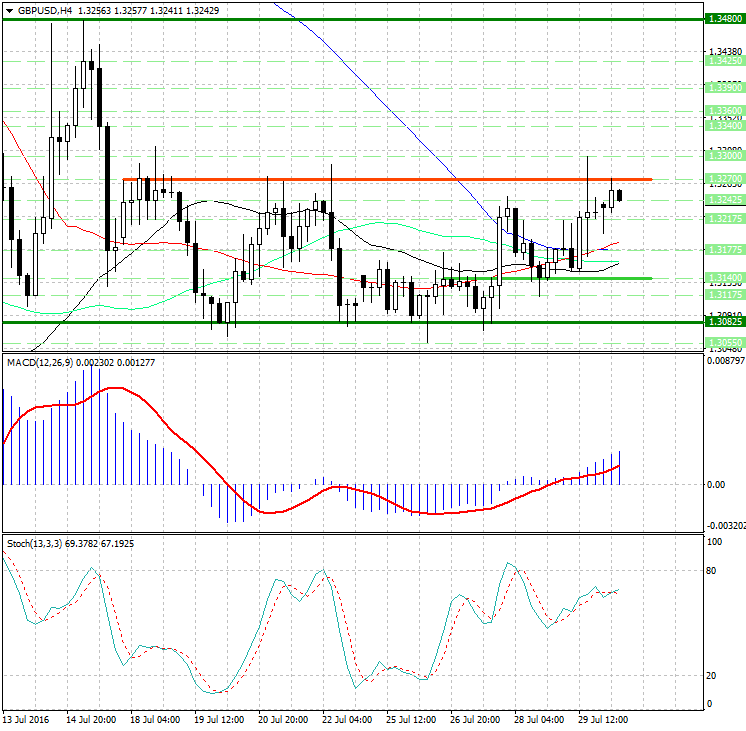Image resolution: width=746 pixels, height=731 pixels.
Task: Select the orange horizontal resistance line
Action: [400, 179]
